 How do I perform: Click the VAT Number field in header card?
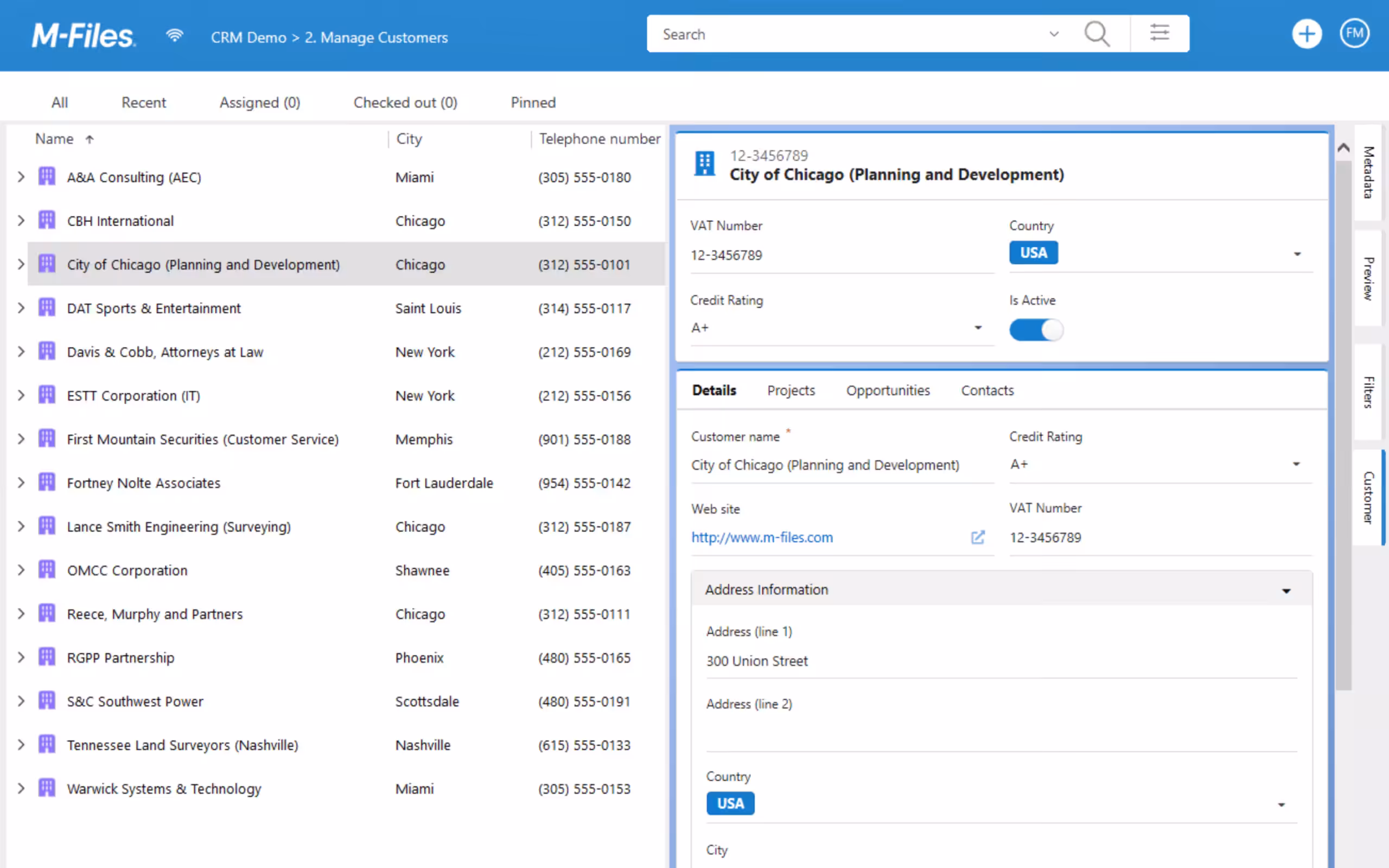pos(842,256)
